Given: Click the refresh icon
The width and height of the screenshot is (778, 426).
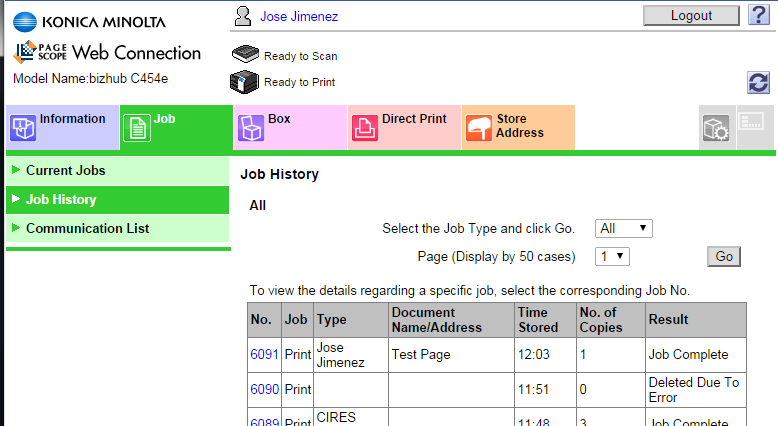Looking at the screenshot, I should [x=758, y=83].
